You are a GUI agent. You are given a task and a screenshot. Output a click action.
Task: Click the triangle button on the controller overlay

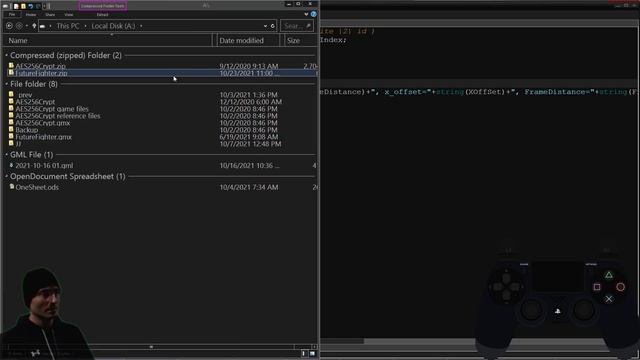(609, 275)
